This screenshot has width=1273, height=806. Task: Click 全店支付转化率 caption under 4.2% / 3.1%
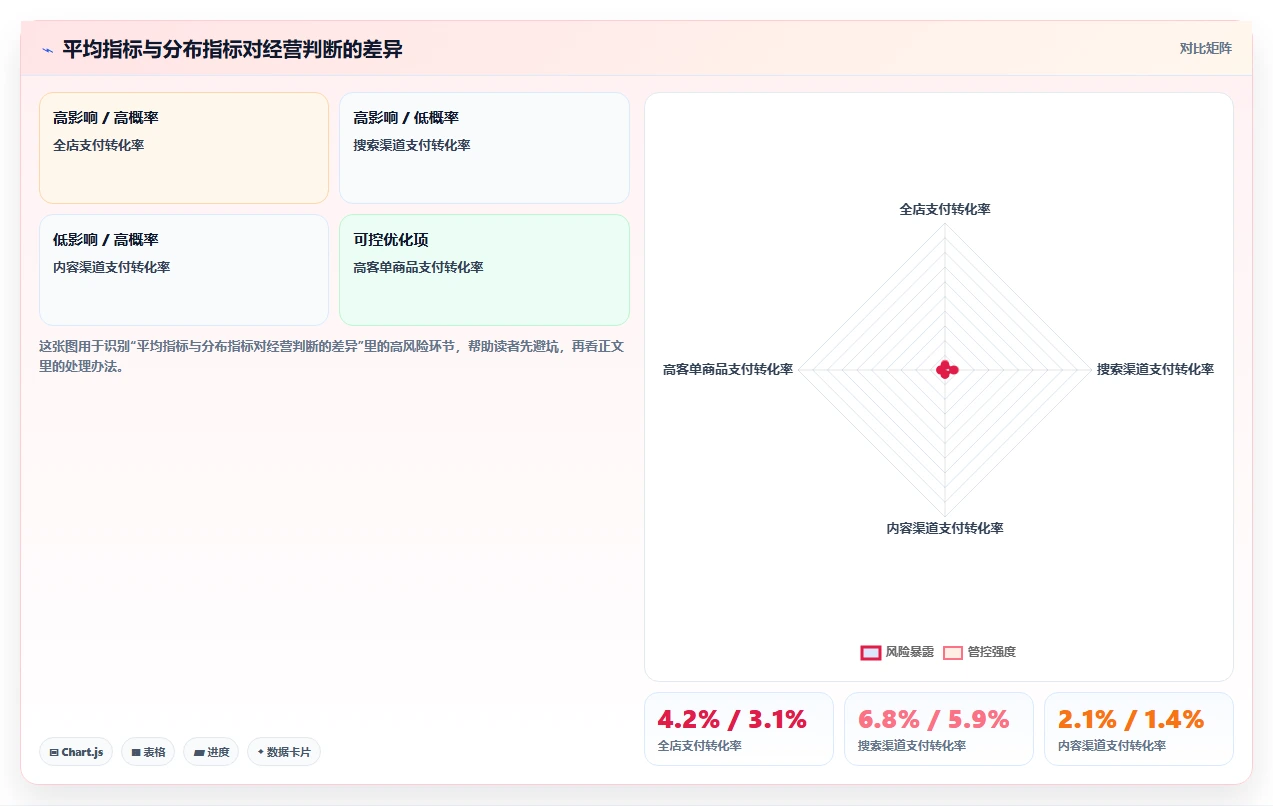699,746
